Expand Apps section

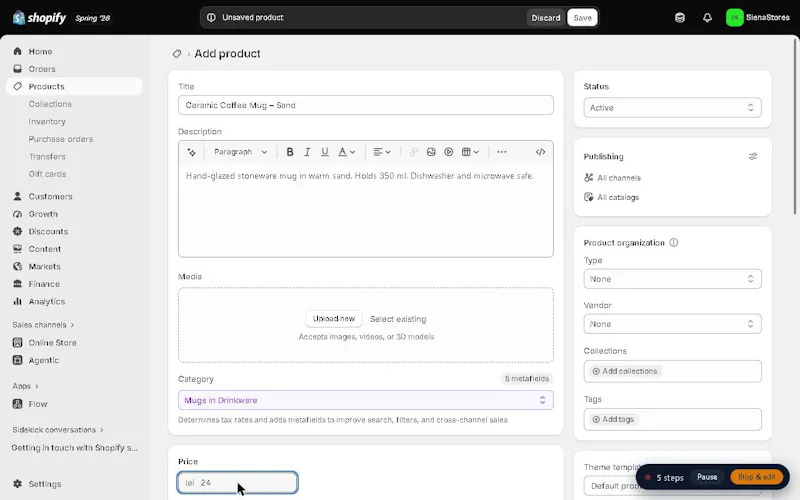(26, 386)
